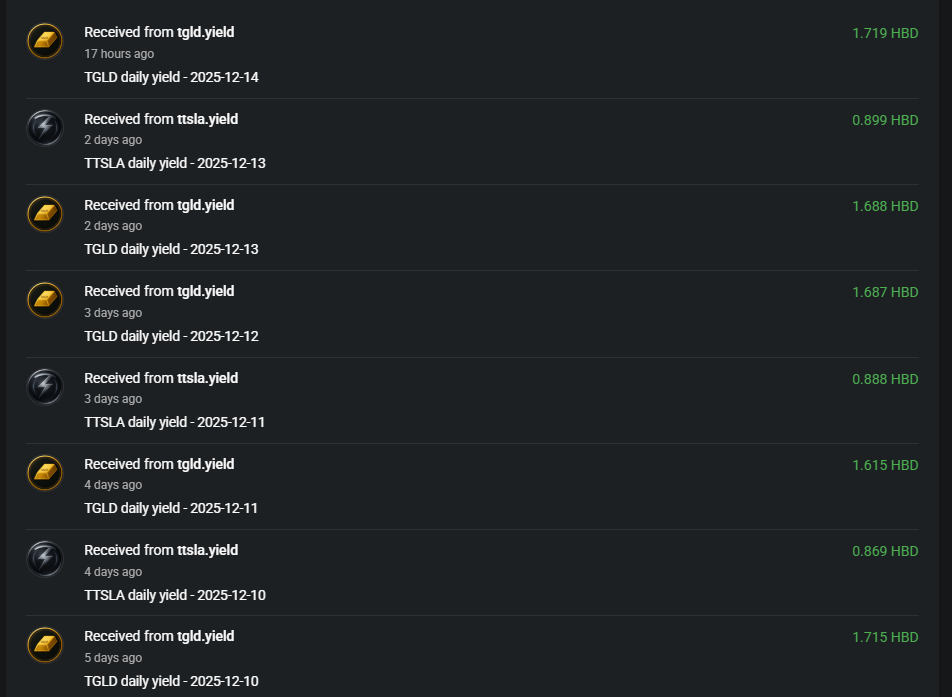Screen dimensions: 952x697
Task: Click gold bar icon for 2025-12-14 TGLD yield
Action: coord(44,41)
